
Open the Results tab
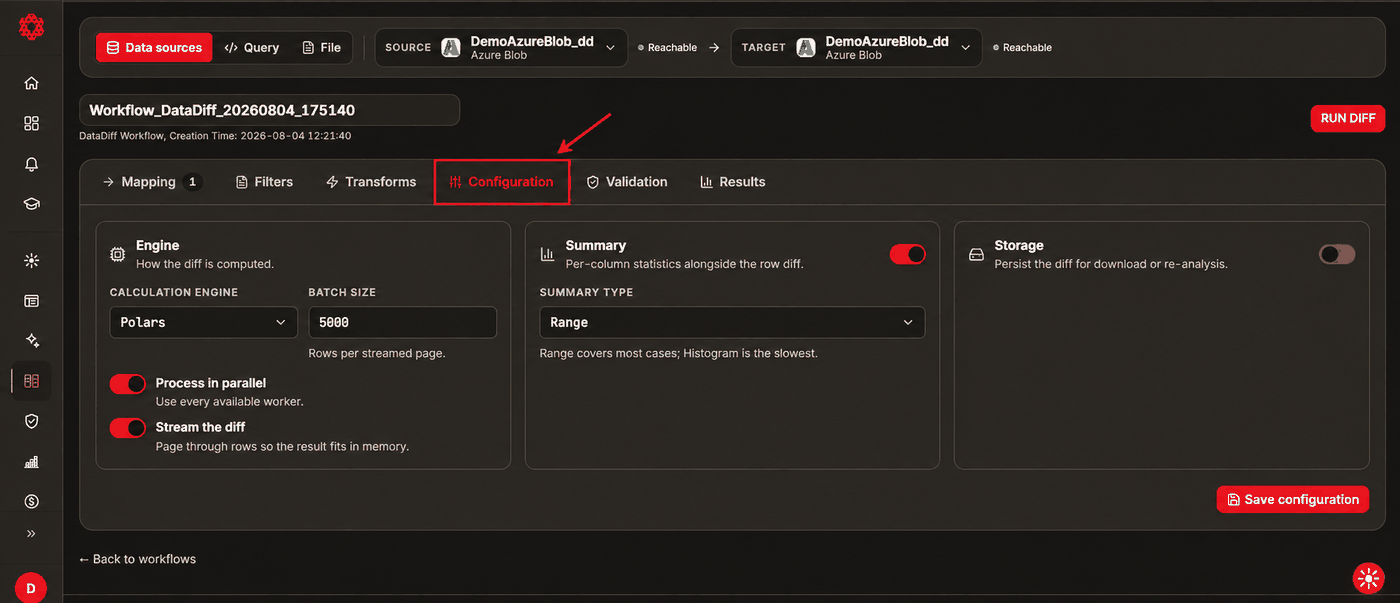click(733, 182)
